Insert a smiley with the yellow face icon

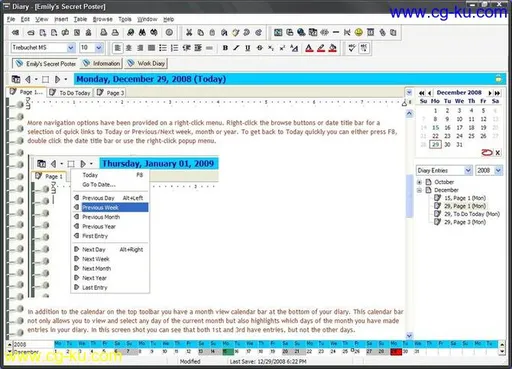359,32
